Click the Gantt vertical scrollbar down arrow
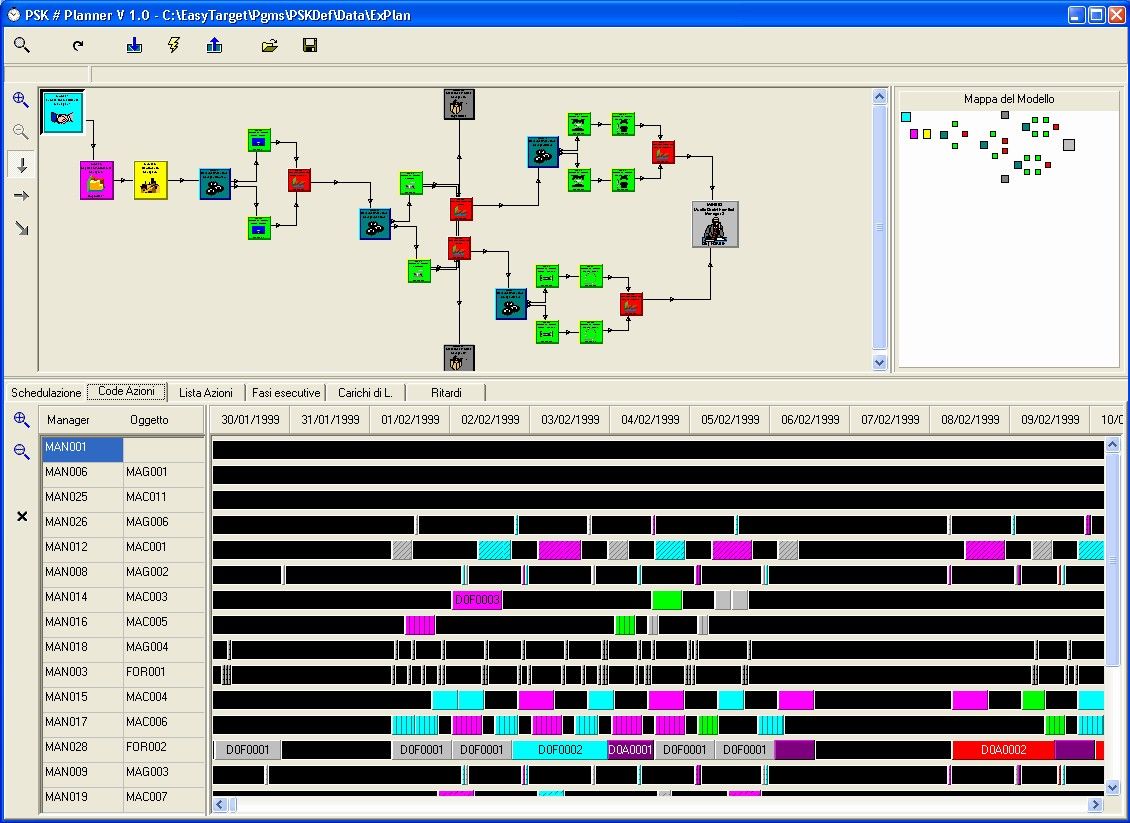The width and height of the screenshot is (1130, 823). click(x=1113, y=787)
